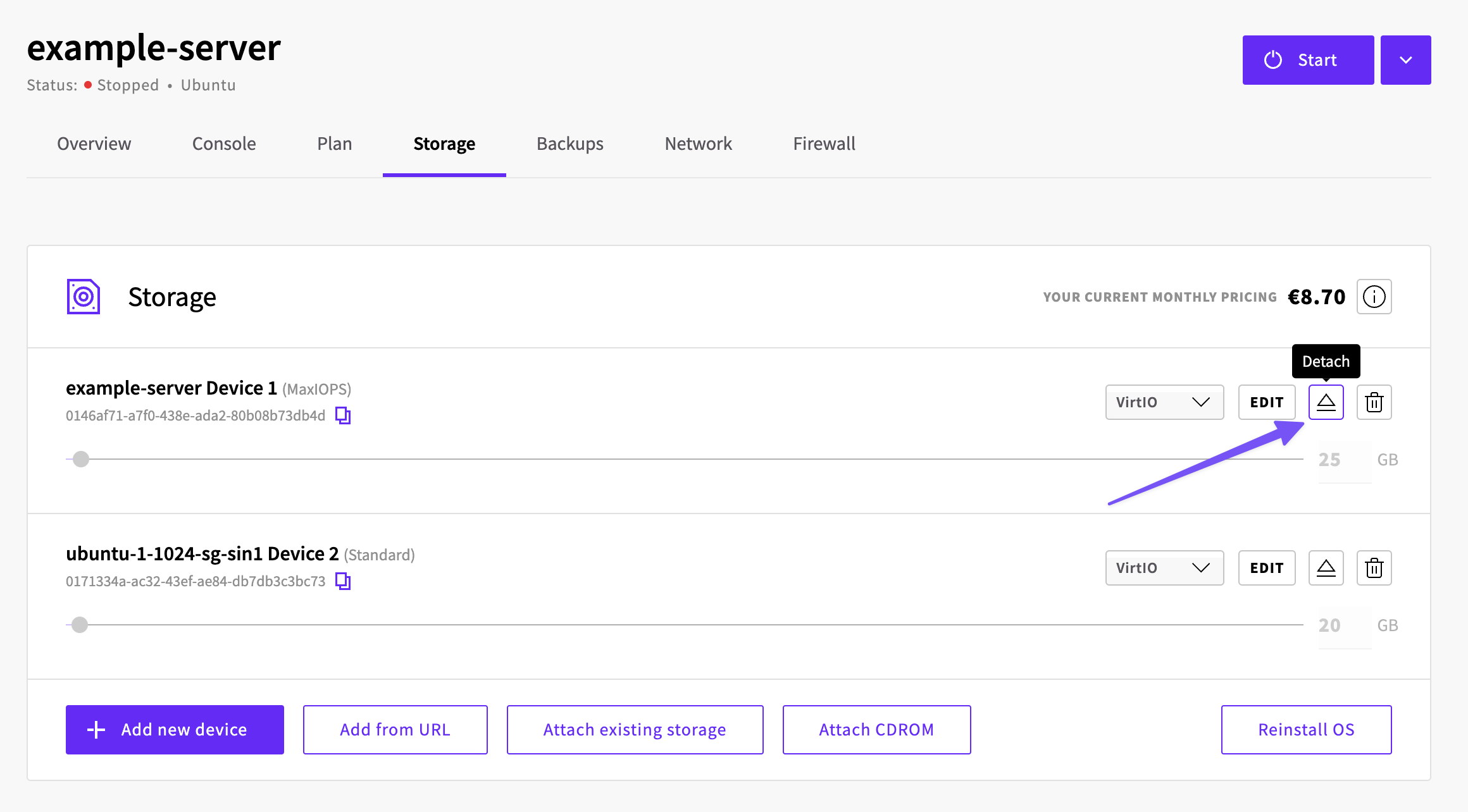Delete example-server Device 1 via trash icon

pos(1374,402)
